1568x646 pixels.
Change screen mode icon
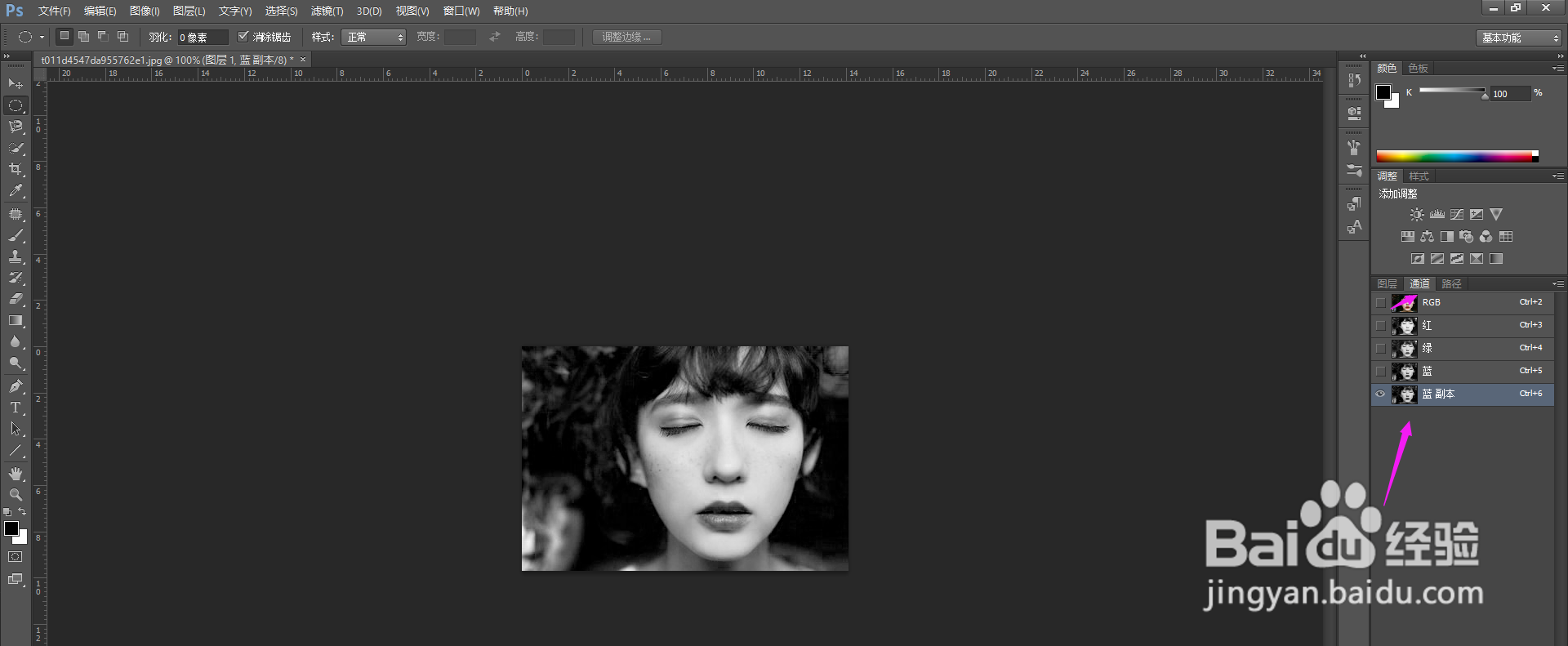16,579
